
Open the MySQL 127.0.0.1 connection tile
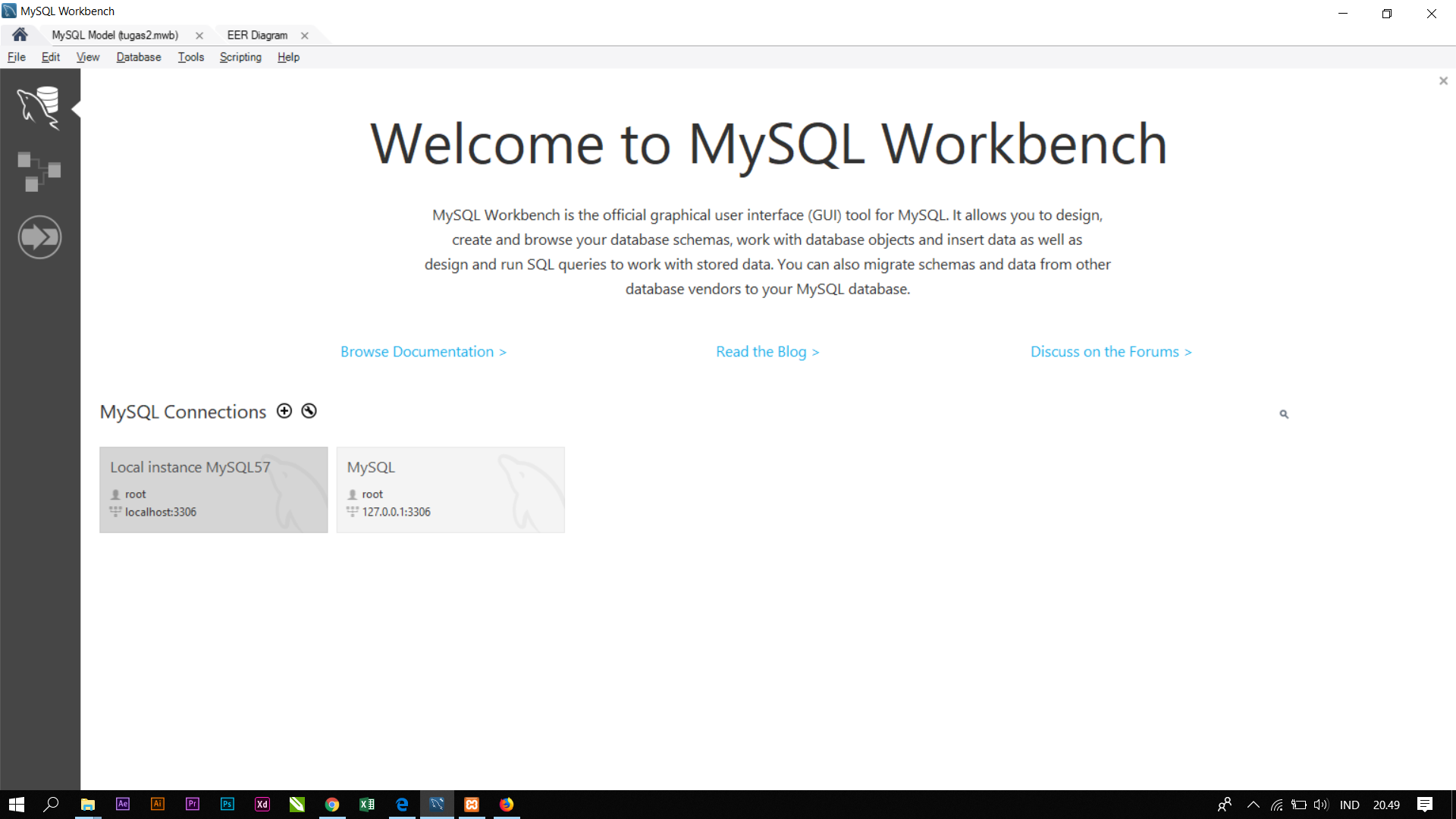[450, 490]
